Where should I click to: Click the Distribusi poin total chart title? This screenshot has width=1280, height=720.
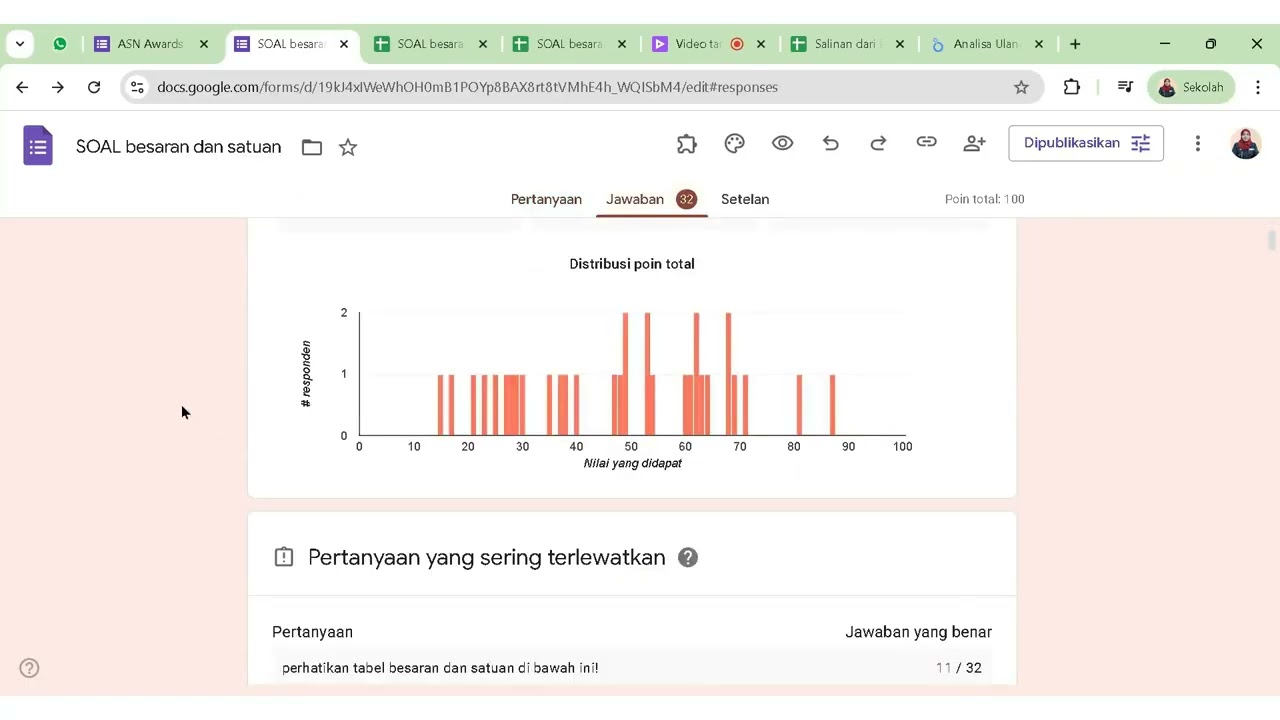pos(632,264)
